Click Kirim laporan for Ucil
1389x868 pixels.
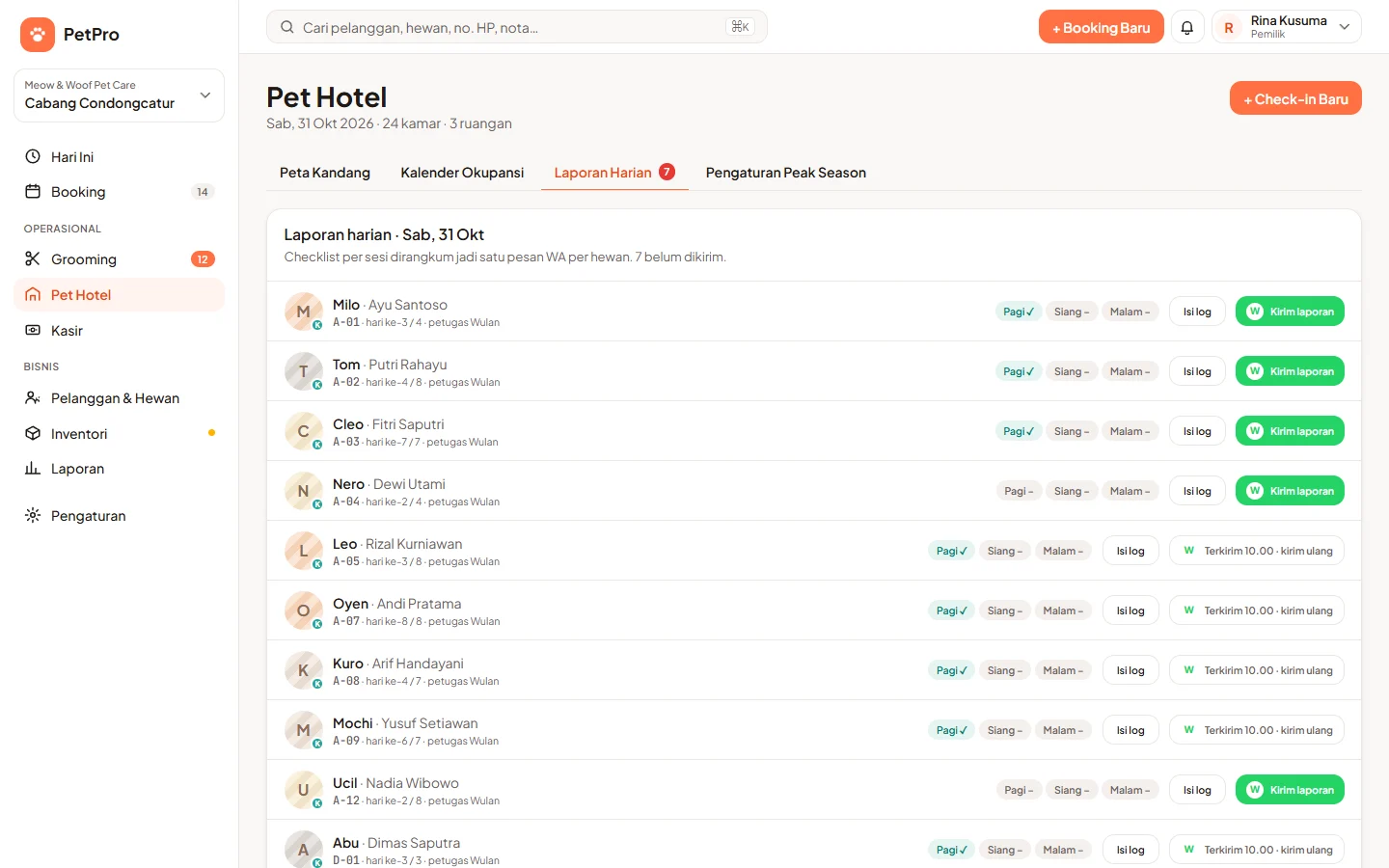click(1290, 790)
